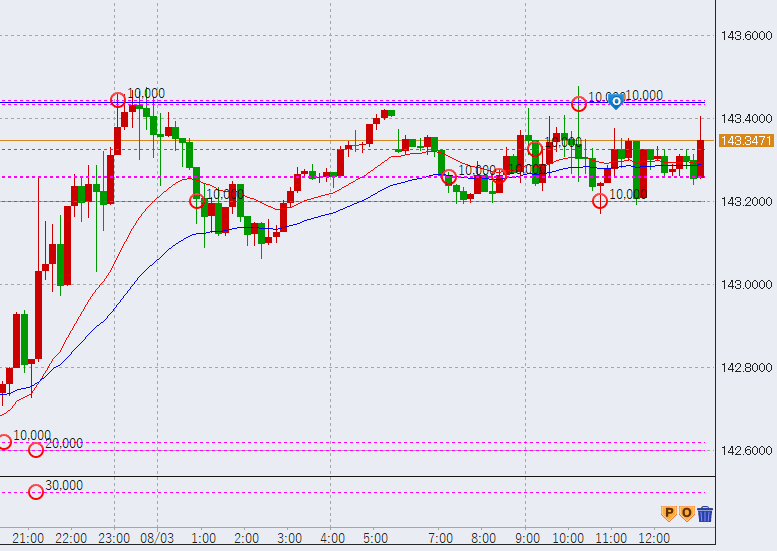Click the 143.0000 price axis label
This screenshot has width=777, height=551.
click(x=746, y=285)
